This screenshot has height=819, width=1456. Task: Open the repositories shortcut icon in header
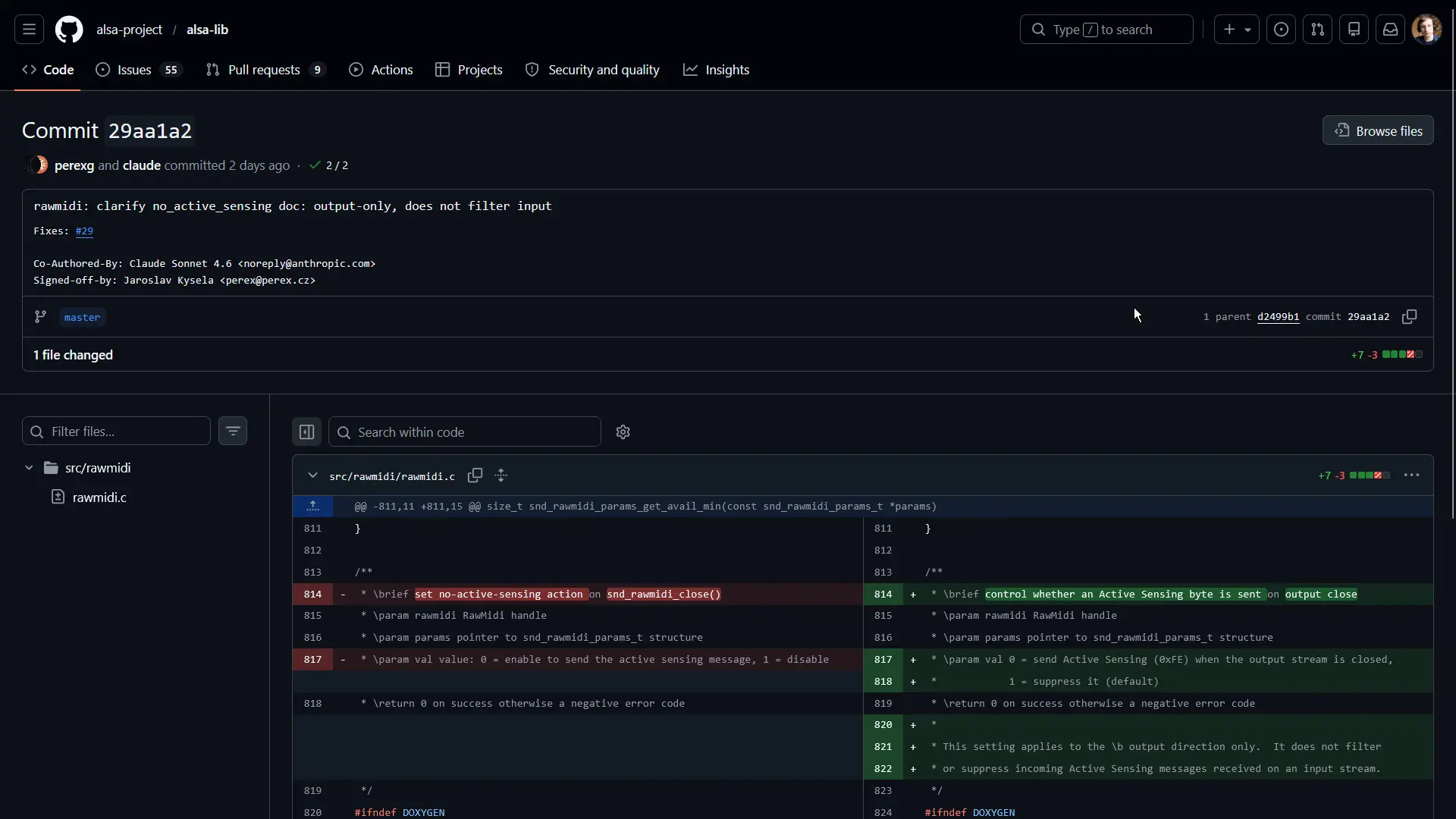(1354, 30)
